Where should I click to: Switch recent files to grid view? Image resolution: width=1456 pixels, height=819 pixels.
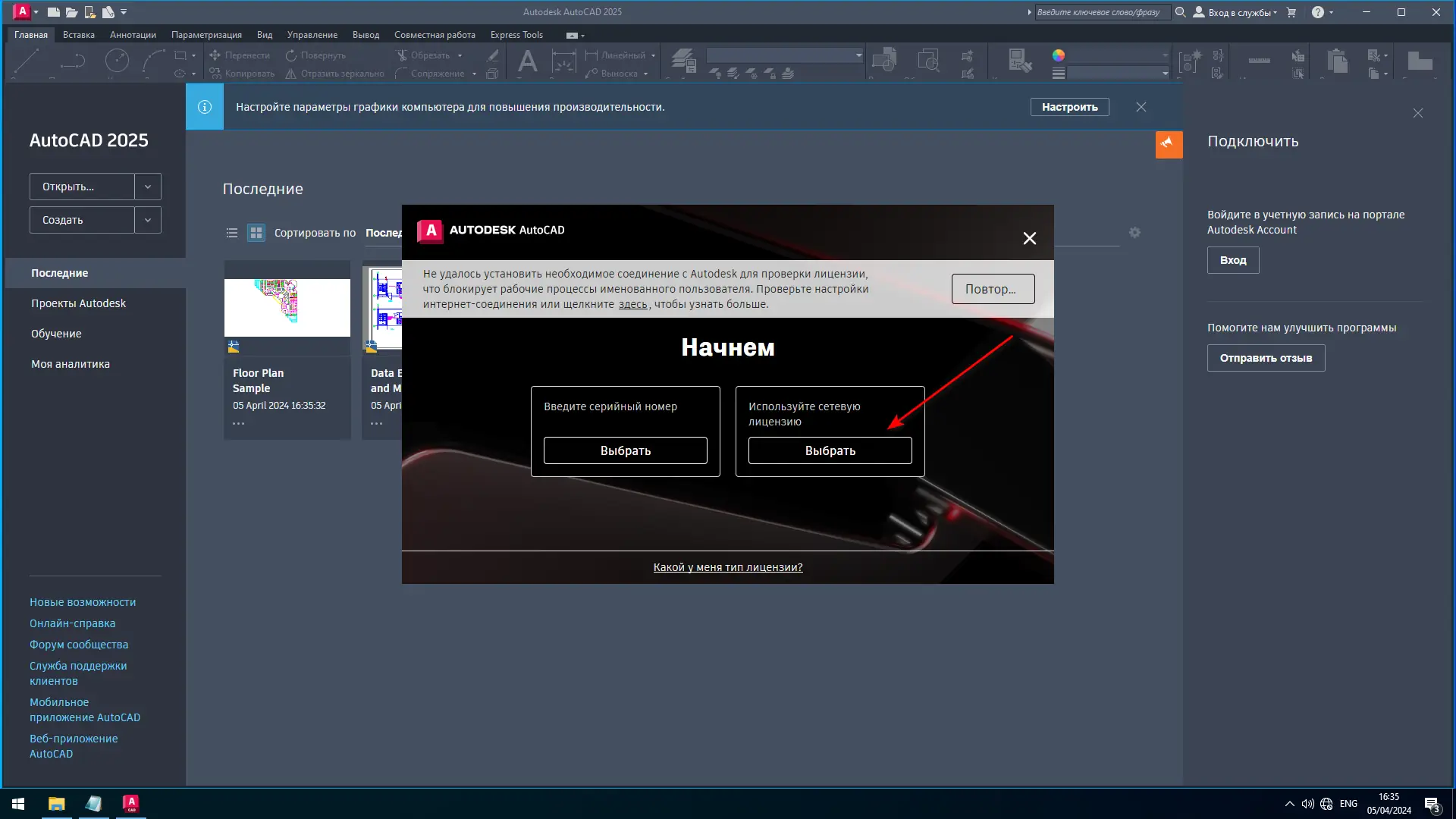[256, 233]
